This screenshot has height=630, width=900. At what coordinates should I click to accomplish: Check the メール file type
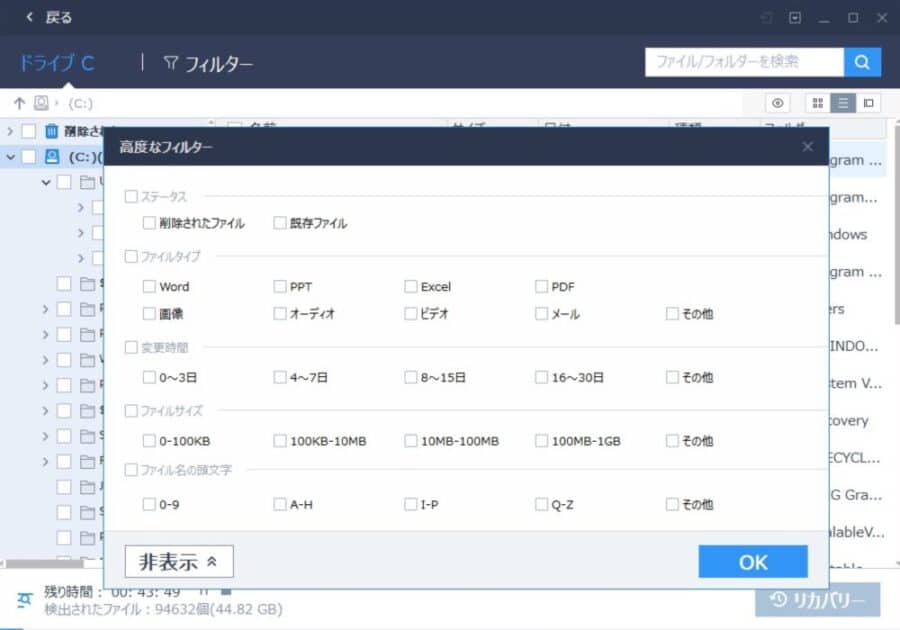tap(541, 313)
